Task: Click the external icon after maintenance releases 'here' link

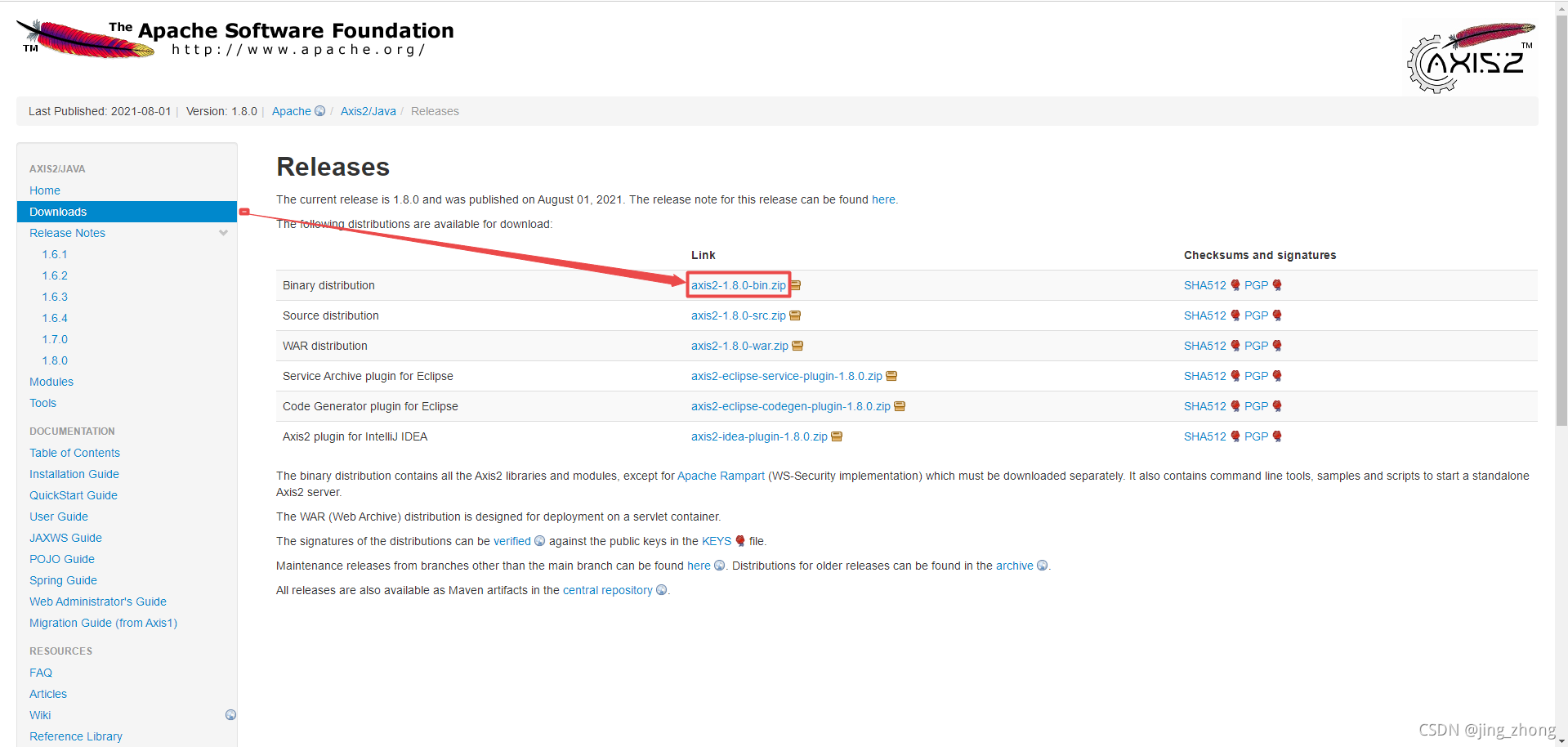Action: (720, 566)
